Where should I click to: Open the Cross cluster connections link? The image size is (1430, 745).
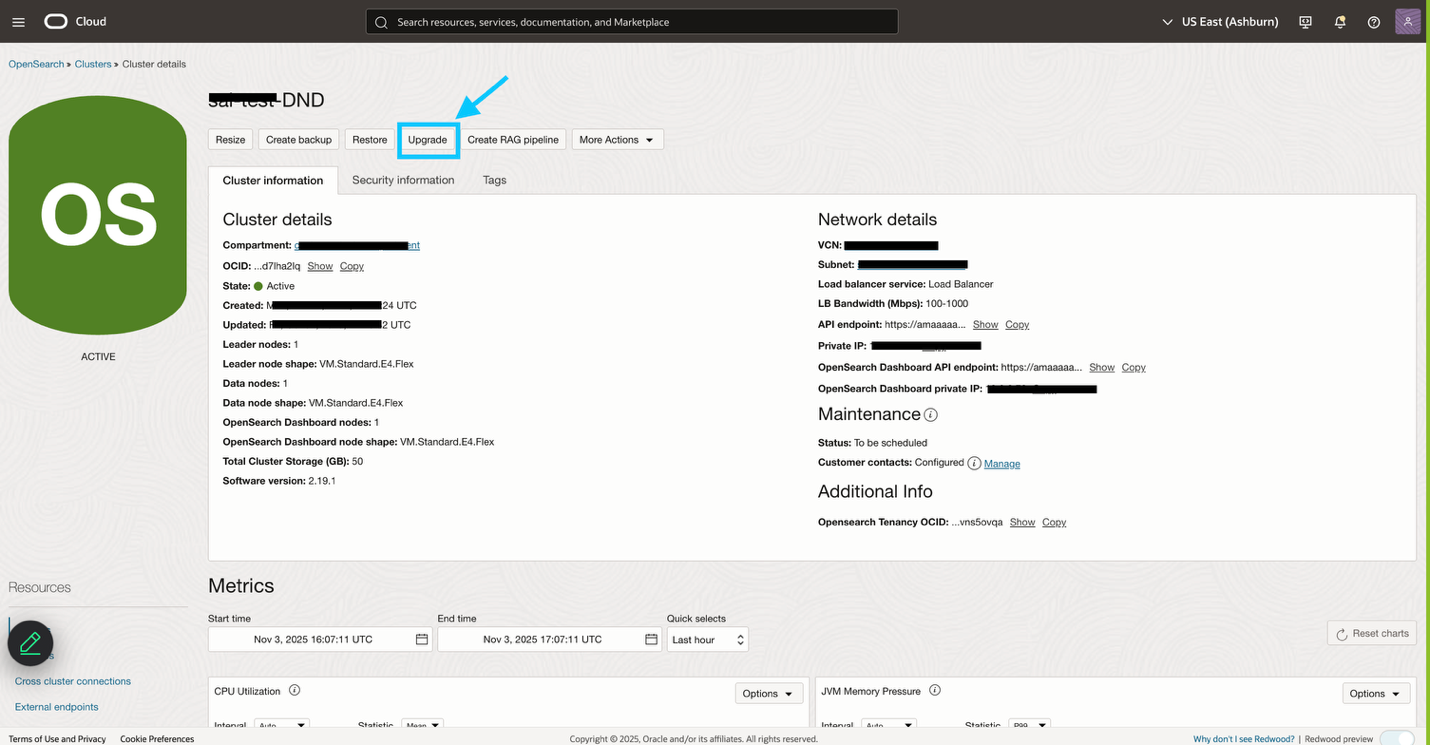pyautogui.click(x=72, y=681)
